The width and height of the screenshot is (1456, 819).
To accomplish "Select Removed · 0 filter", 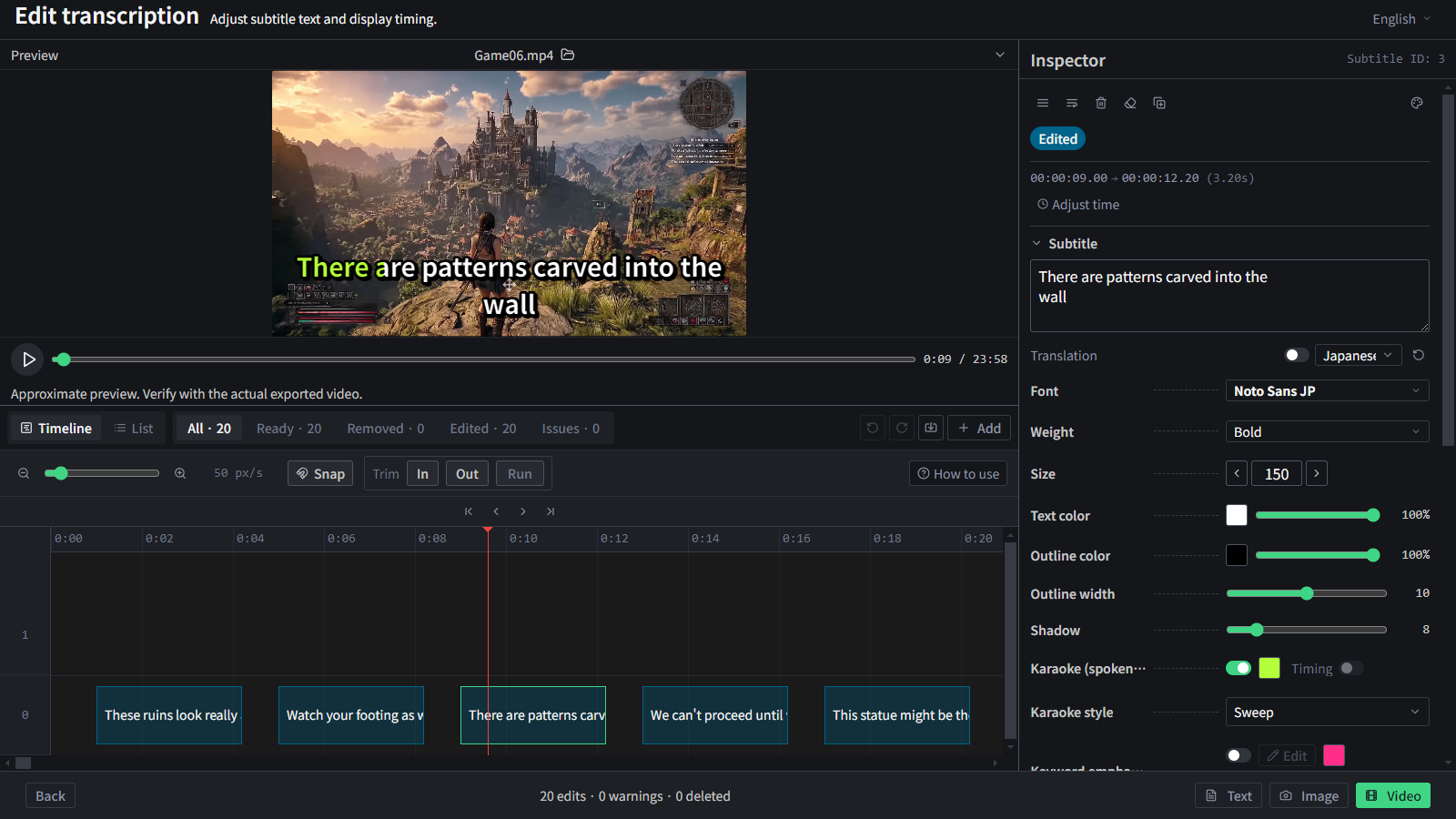I will pyautogui.click(x=385, y=428).
